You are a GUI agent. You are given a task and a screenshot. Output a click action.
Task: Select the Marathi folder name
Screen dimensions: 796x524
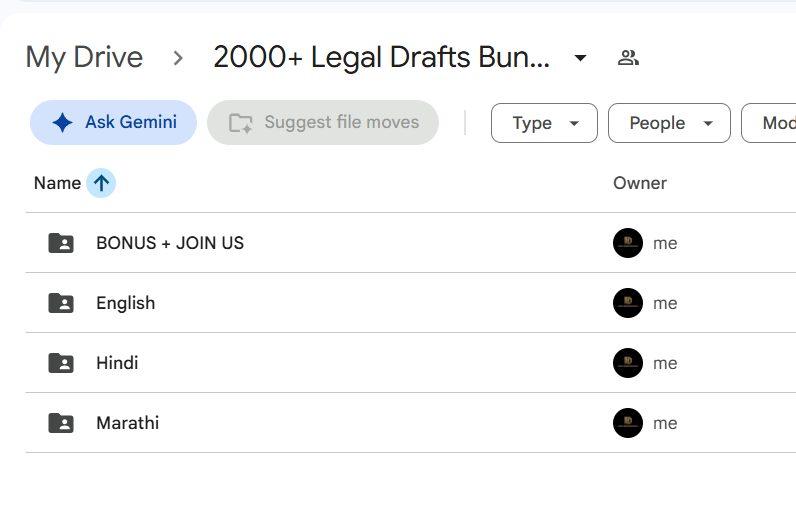tap(127, 422)
